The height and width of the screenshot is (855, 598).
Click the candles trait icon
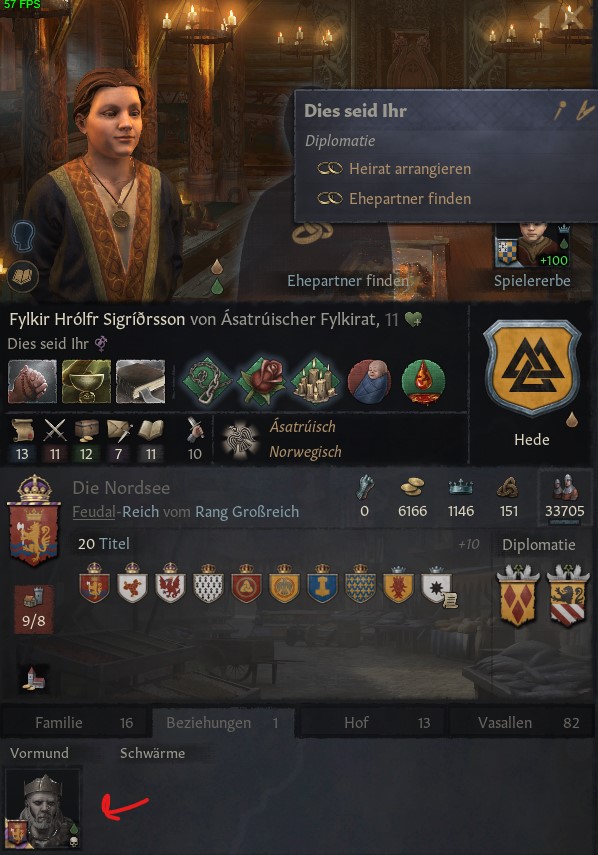coord(315,381)
